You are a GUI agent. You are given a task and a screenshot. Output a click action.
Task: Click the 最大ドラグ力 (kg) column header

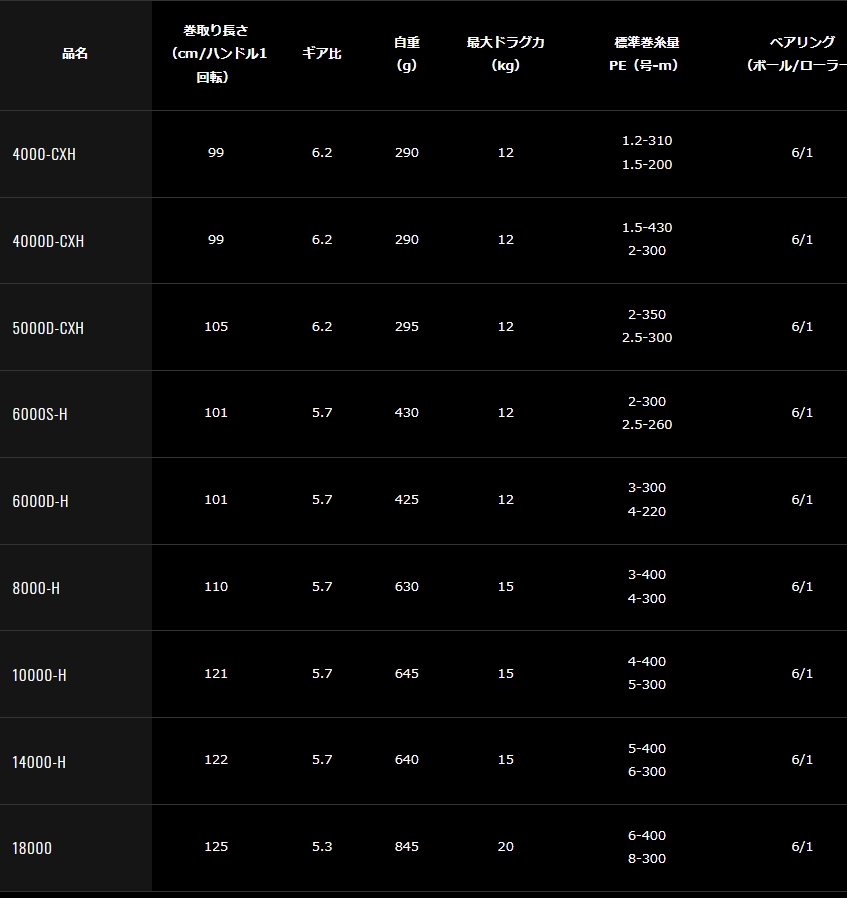click(x=505, y=54)
